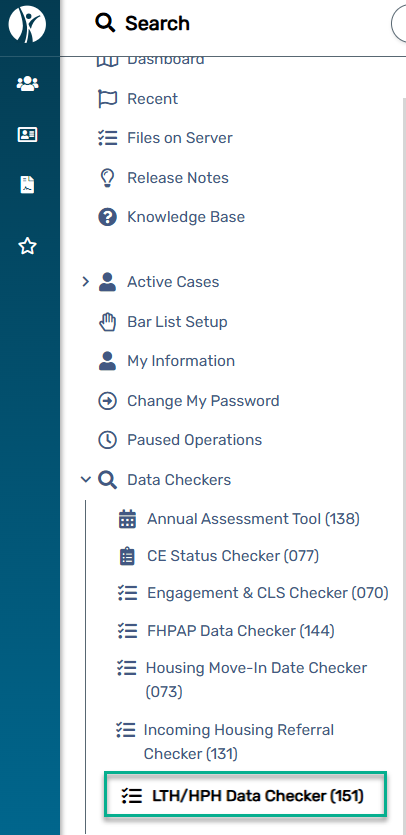This screenshot has height=835, width=406.
Task: Open the Recent menu item
Action: 152,99
